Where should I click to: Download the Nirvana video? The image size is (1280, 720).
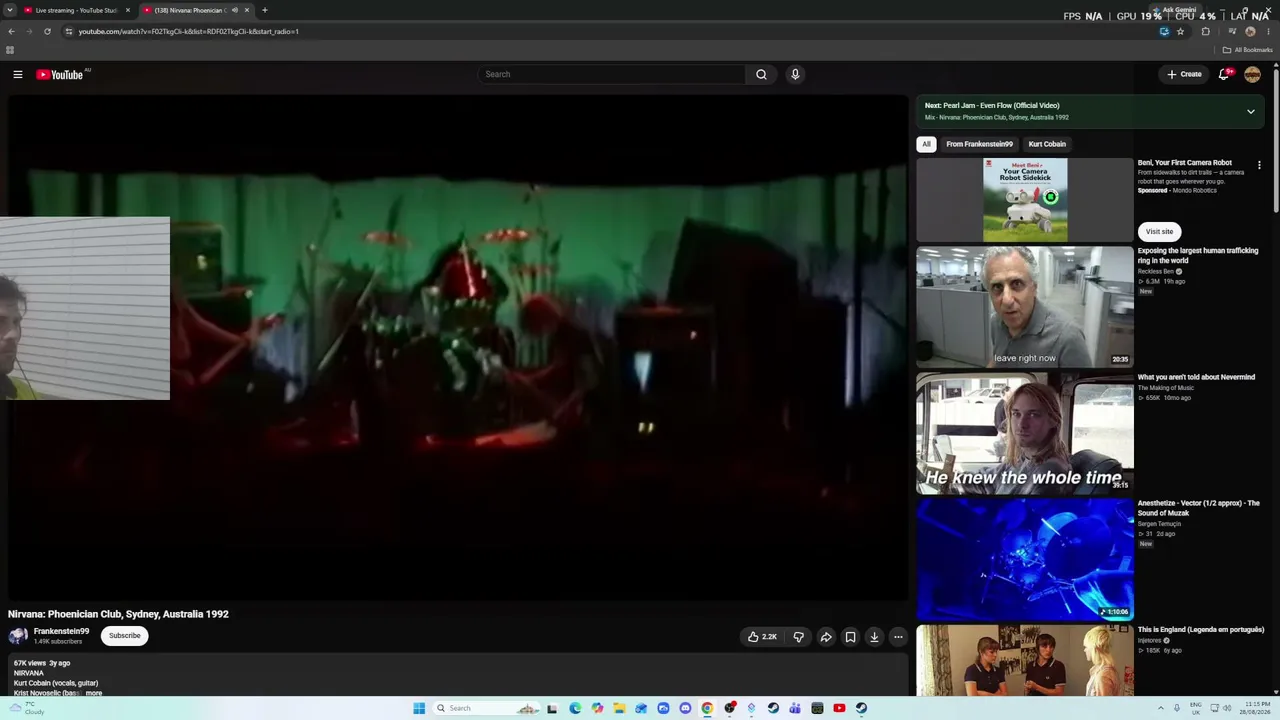tap(874, 637)
